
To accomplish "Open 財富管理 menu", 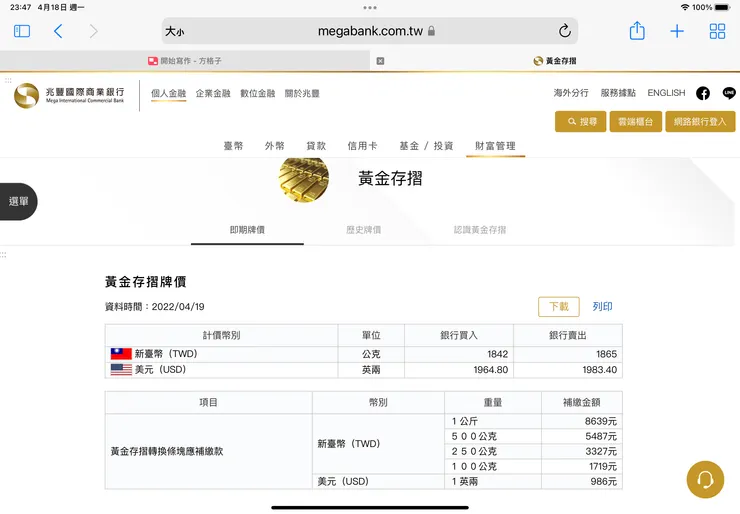I will coord(495,146).
